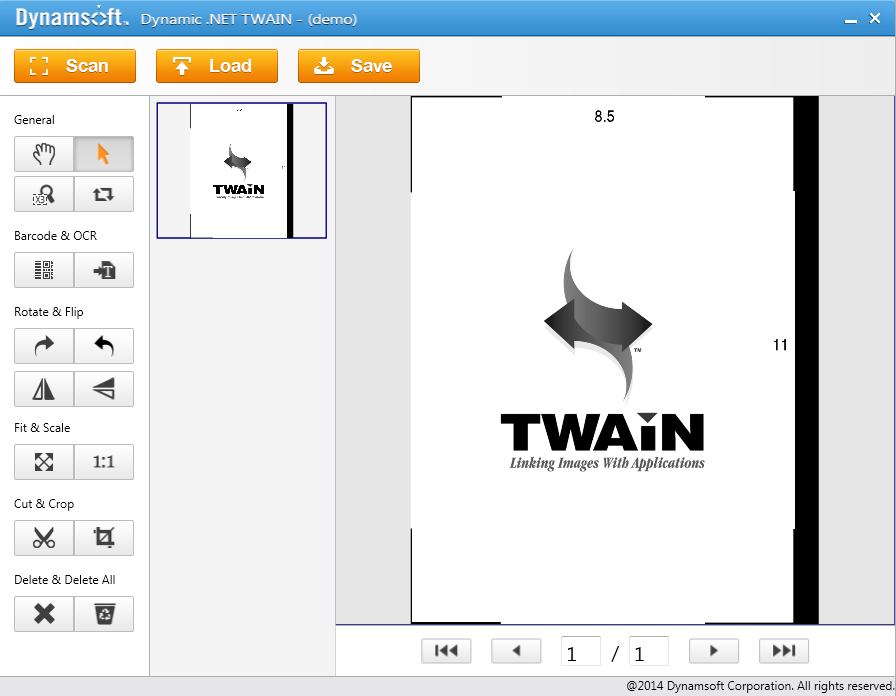Rotate the image clockwise
Image resolution: width=896 pixels, height=696 pixels.
pyautogui.click(x=44, y=346)
